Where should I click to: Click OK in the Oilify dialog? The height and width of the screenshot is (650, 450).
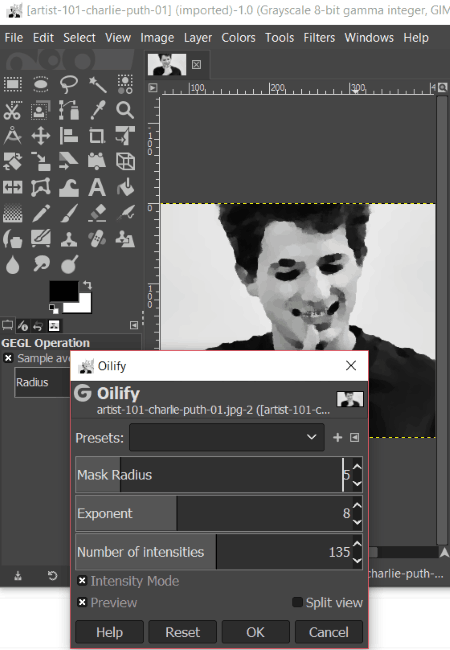coord(255,632)
